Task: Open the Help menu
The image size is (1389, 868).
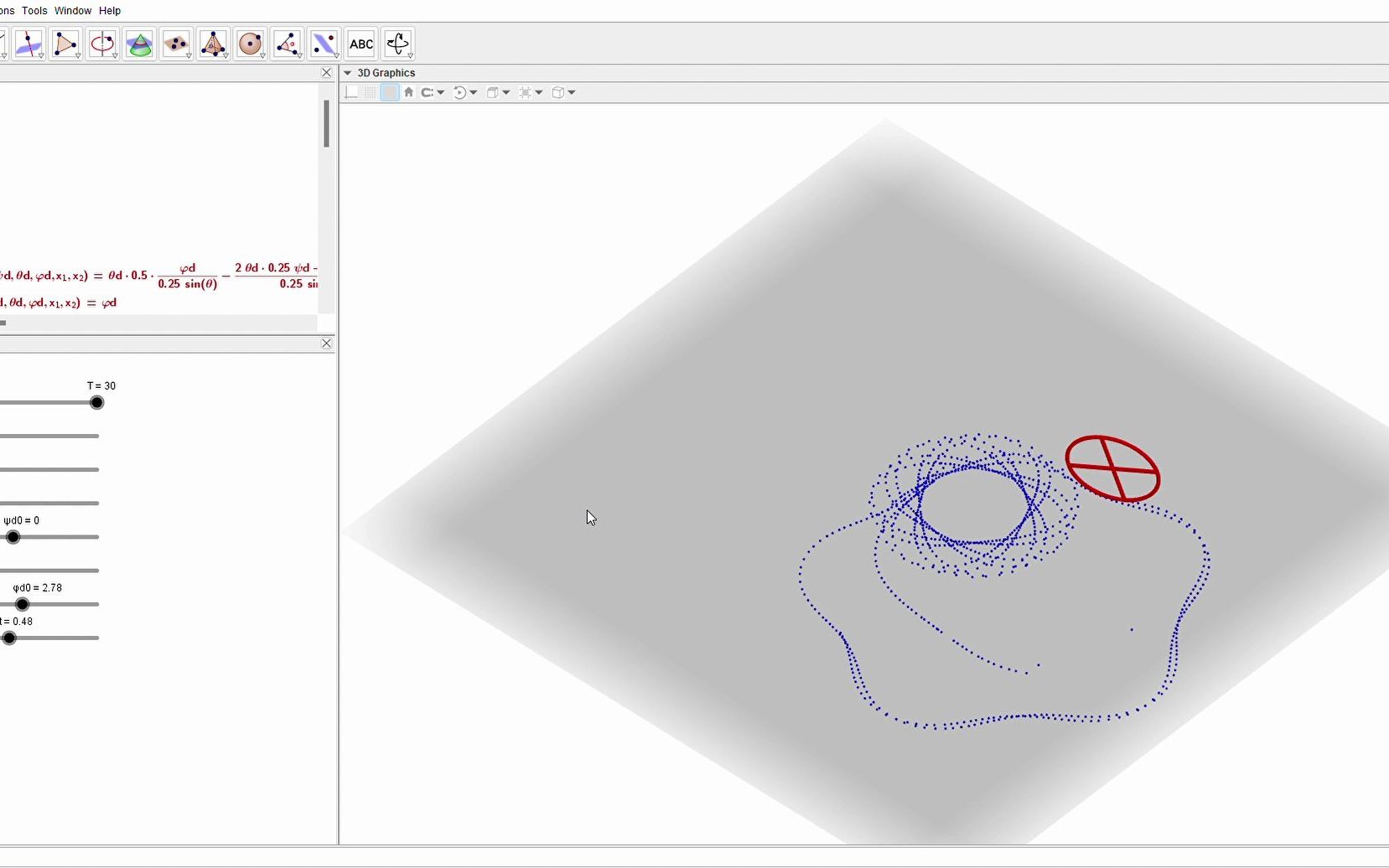Action: tap(110, 10)
